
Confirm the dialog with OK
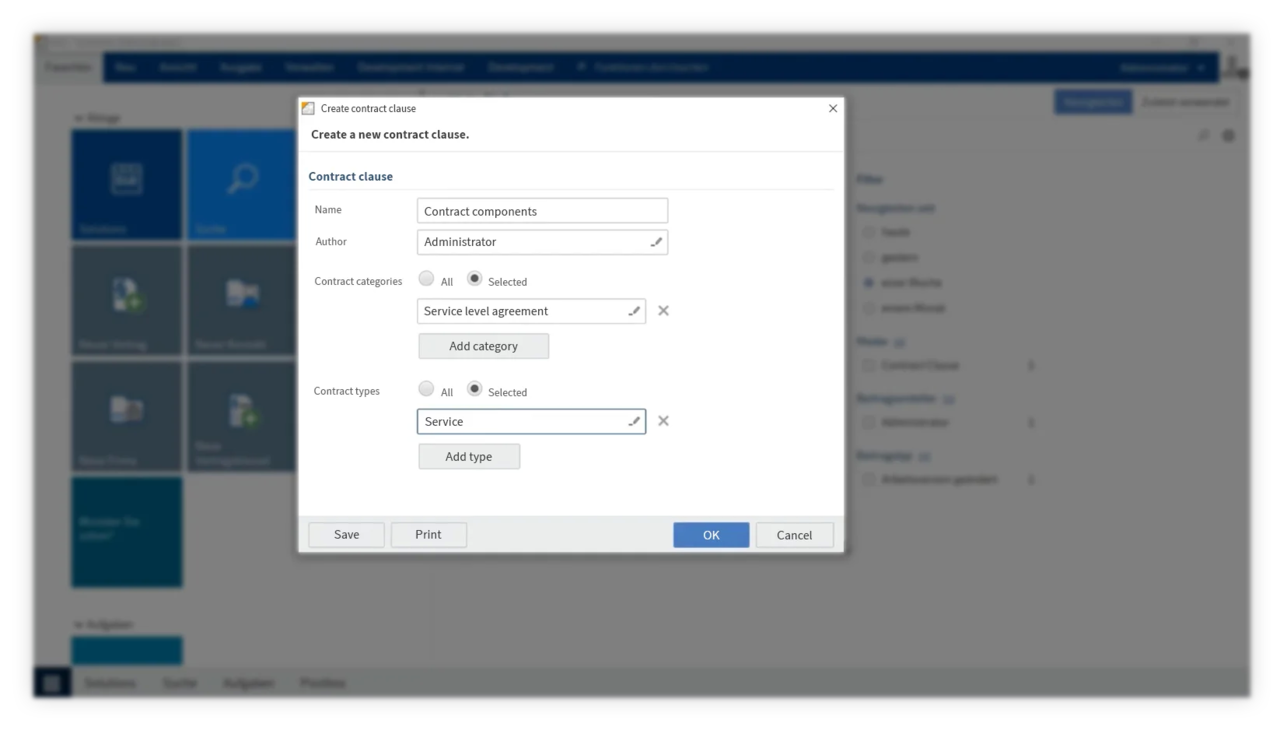[711, 535]
